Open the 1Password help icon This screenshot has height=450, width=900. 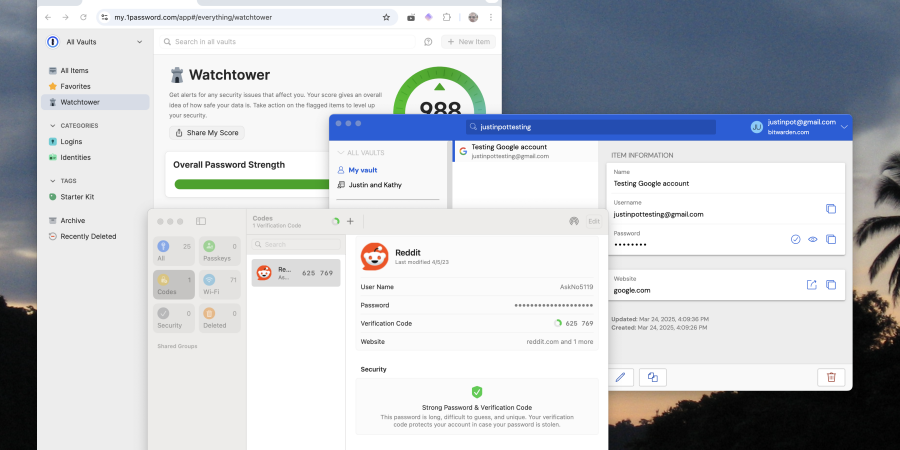[428, 42]
